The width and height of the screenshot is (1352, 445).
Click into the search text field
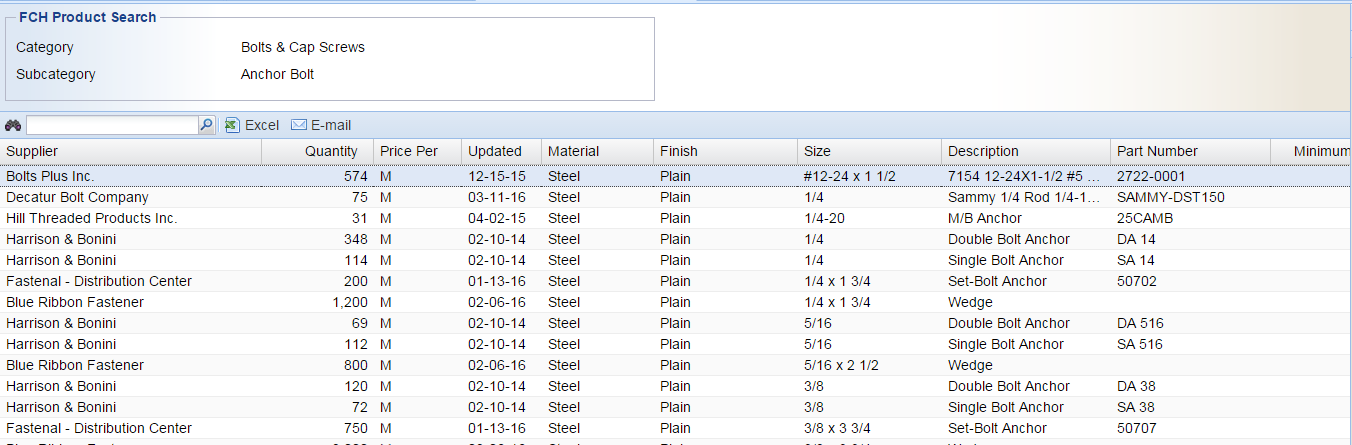click(x=112, y=125)
